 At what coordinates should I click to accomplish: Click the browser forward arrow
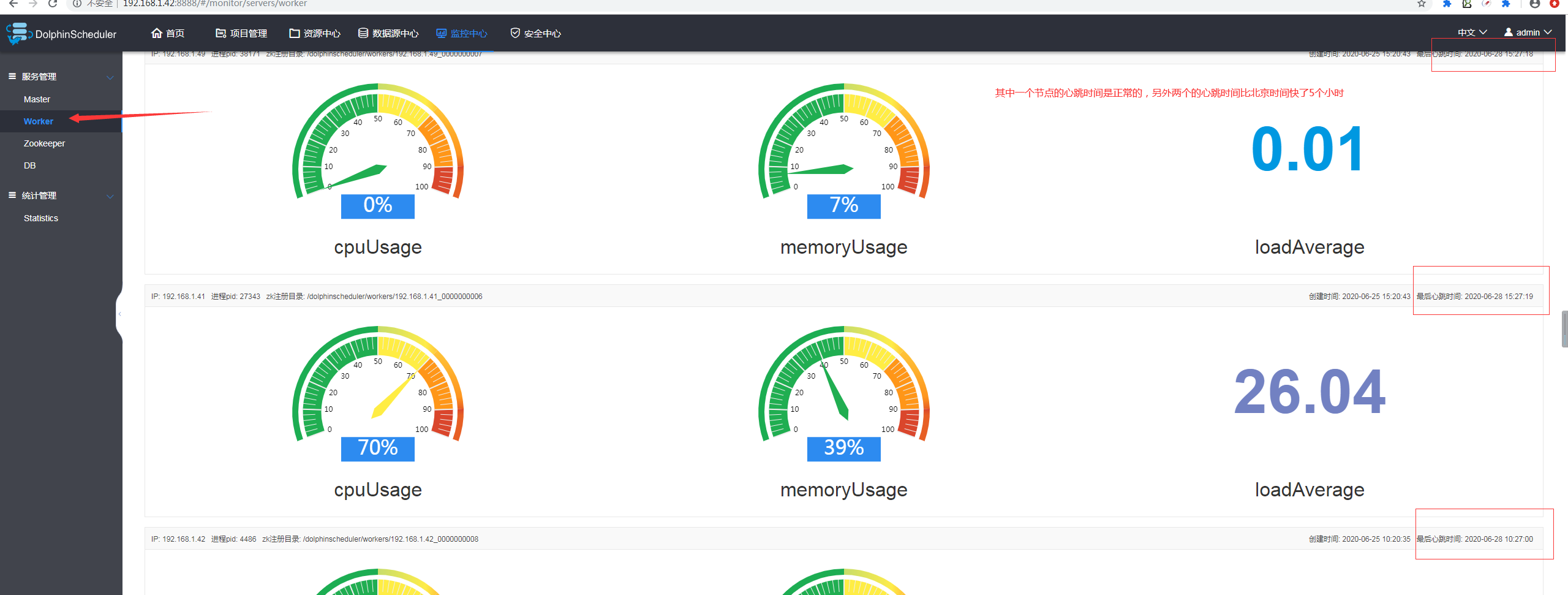pos(33,4)
